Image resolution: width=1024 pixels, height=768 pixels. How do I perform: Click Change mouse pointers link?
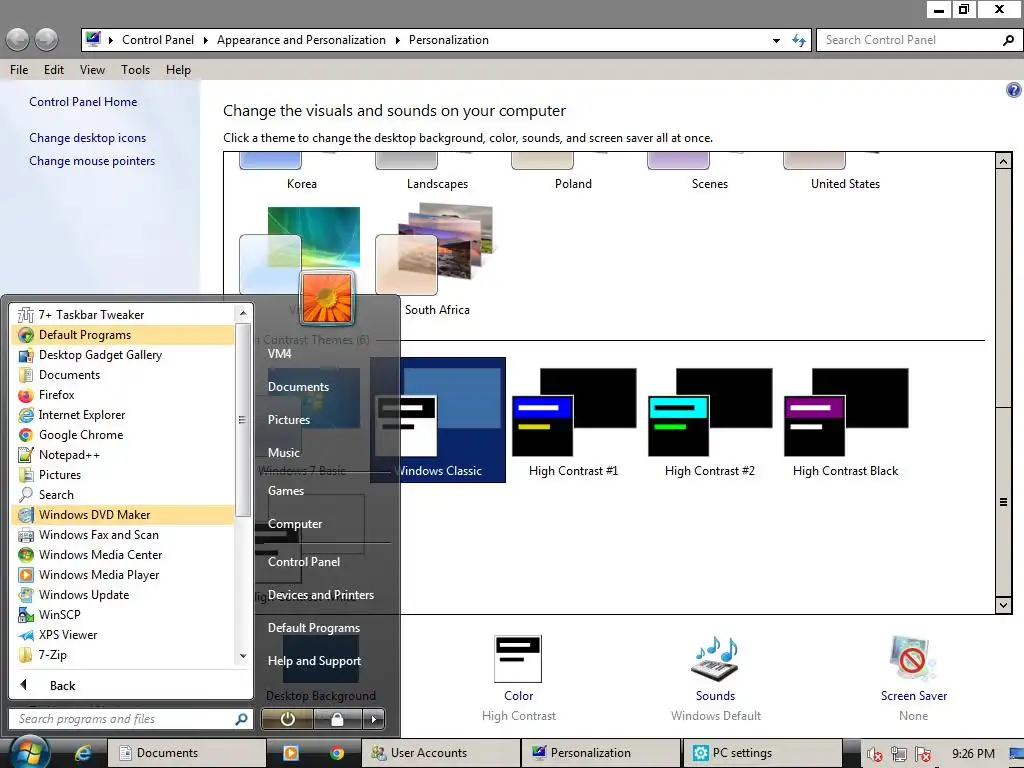(92, 161)
